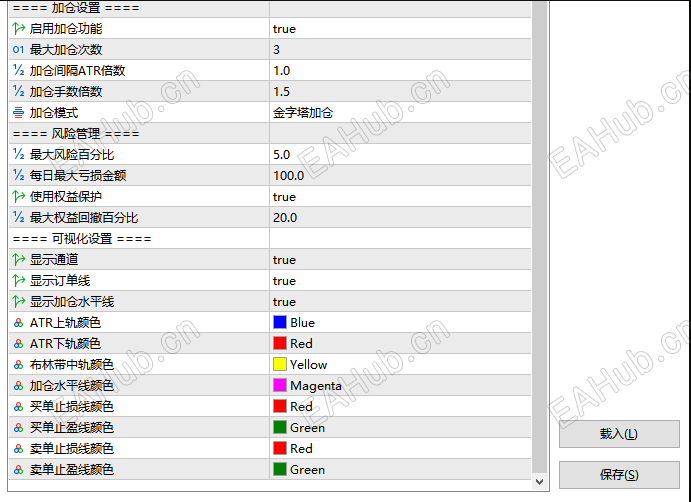Edit the 最大加仓次数 value 3
This screenshot has height=502, width=691.
point(400,49)
